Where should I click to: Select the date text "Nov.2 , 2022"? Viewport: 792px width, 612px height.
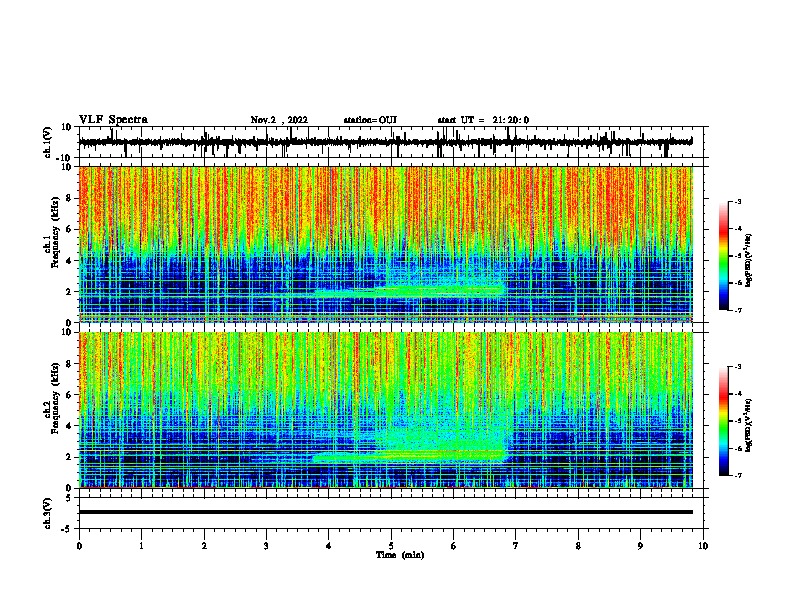(x=279, y=120)
